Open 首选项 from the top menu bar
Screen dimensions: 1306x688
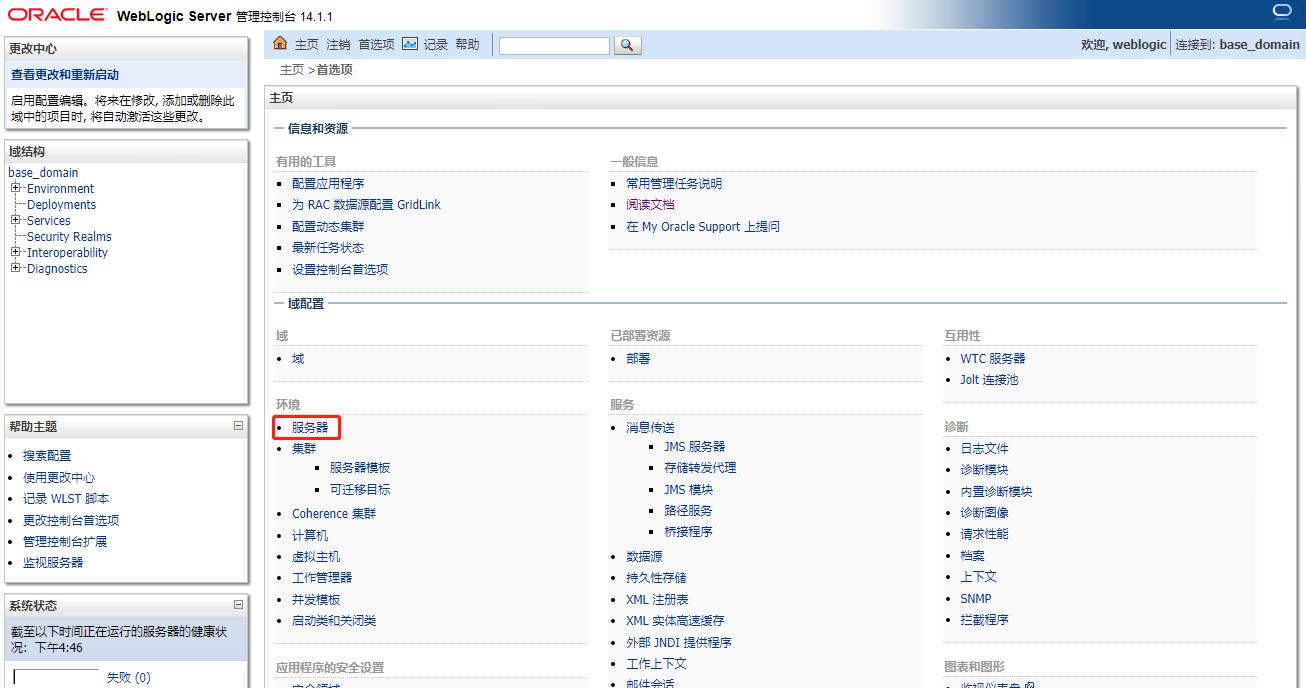[x=376, y=44]
